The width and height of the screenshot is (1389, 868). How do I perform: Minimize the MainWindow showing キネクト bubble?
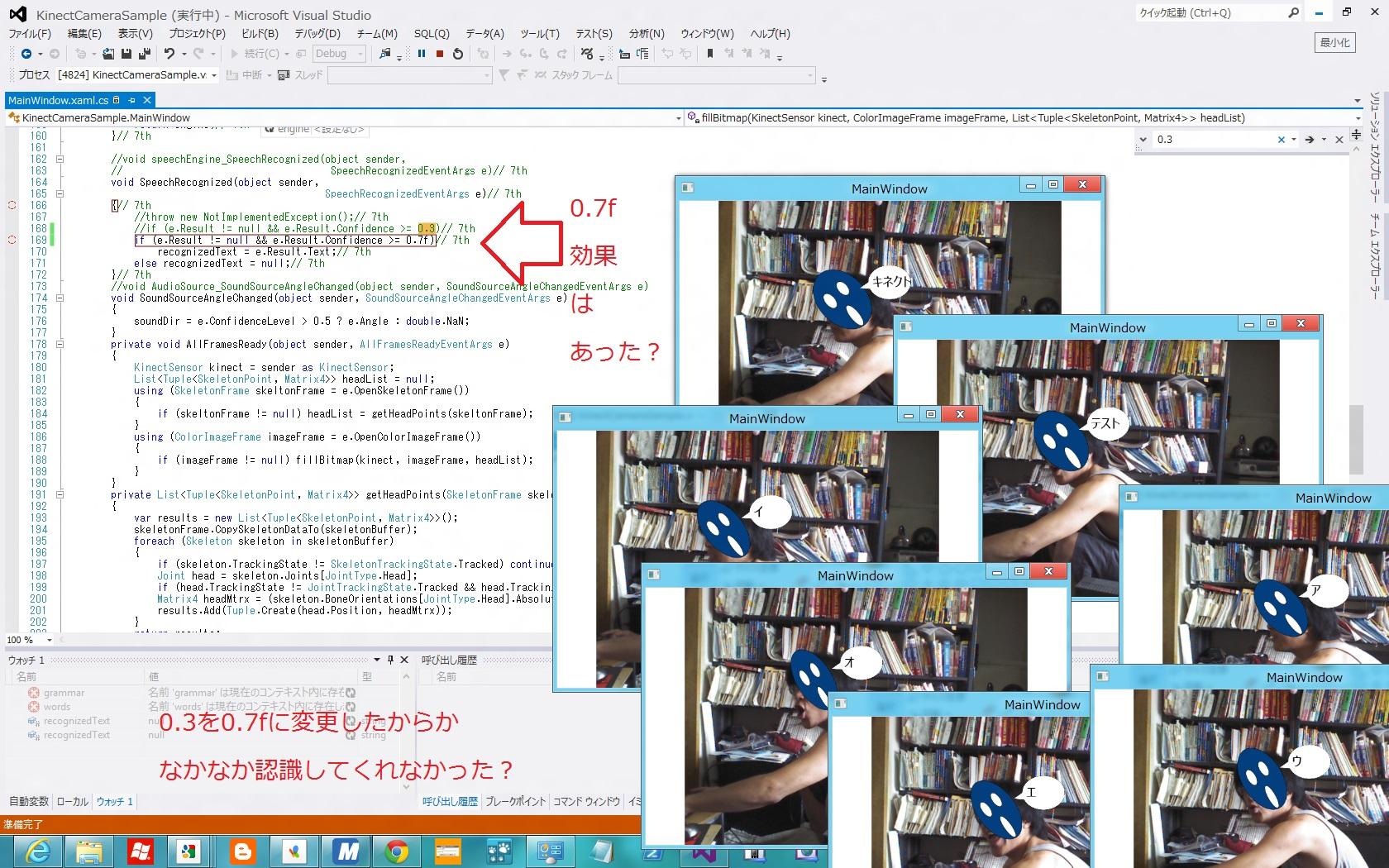click(1031, 185)
